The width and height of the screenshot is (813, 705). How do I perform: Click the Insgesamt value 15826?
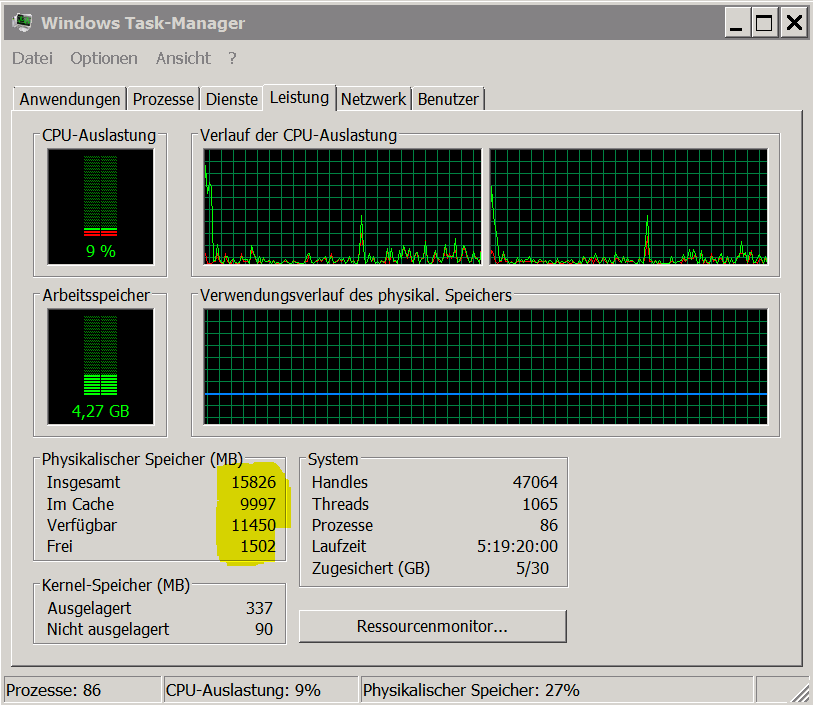click(254, 482)
